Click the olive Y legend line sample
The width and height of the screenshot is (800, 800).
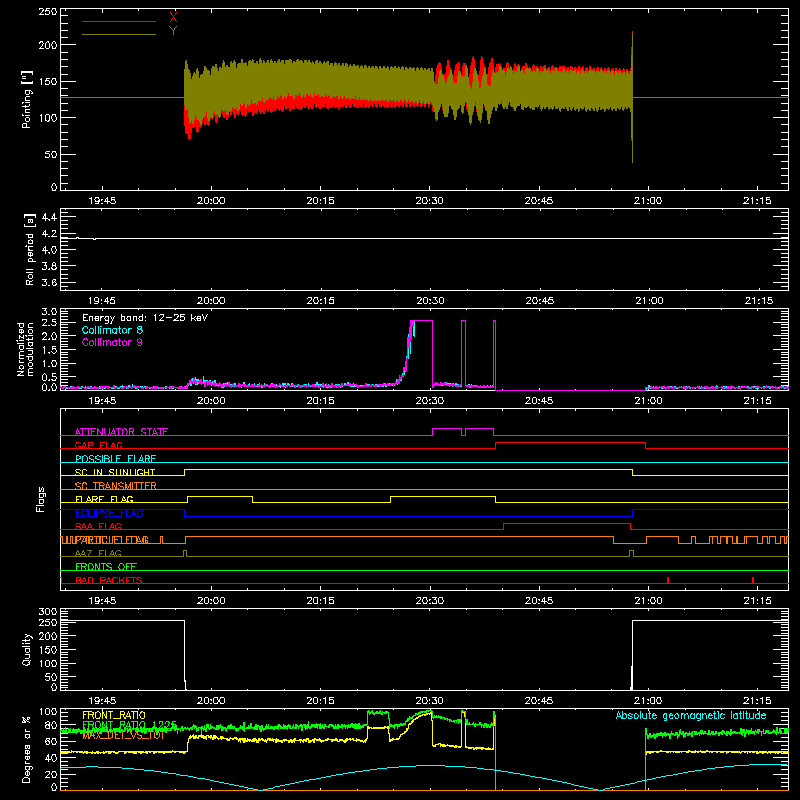[x=119, y=34]
